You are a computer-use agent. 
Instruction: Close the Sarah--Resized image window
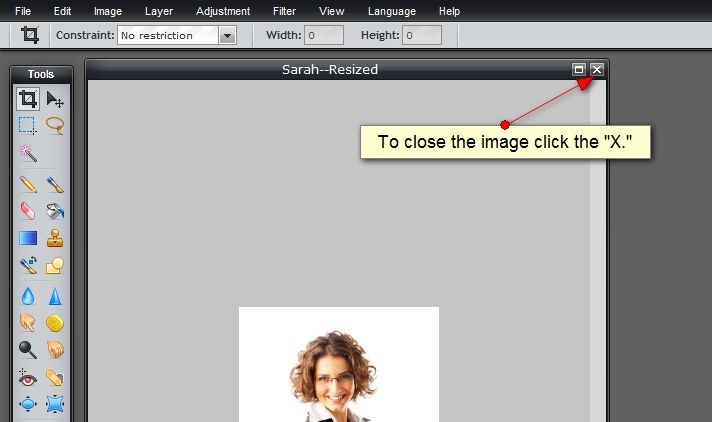[x=597, y=69]
